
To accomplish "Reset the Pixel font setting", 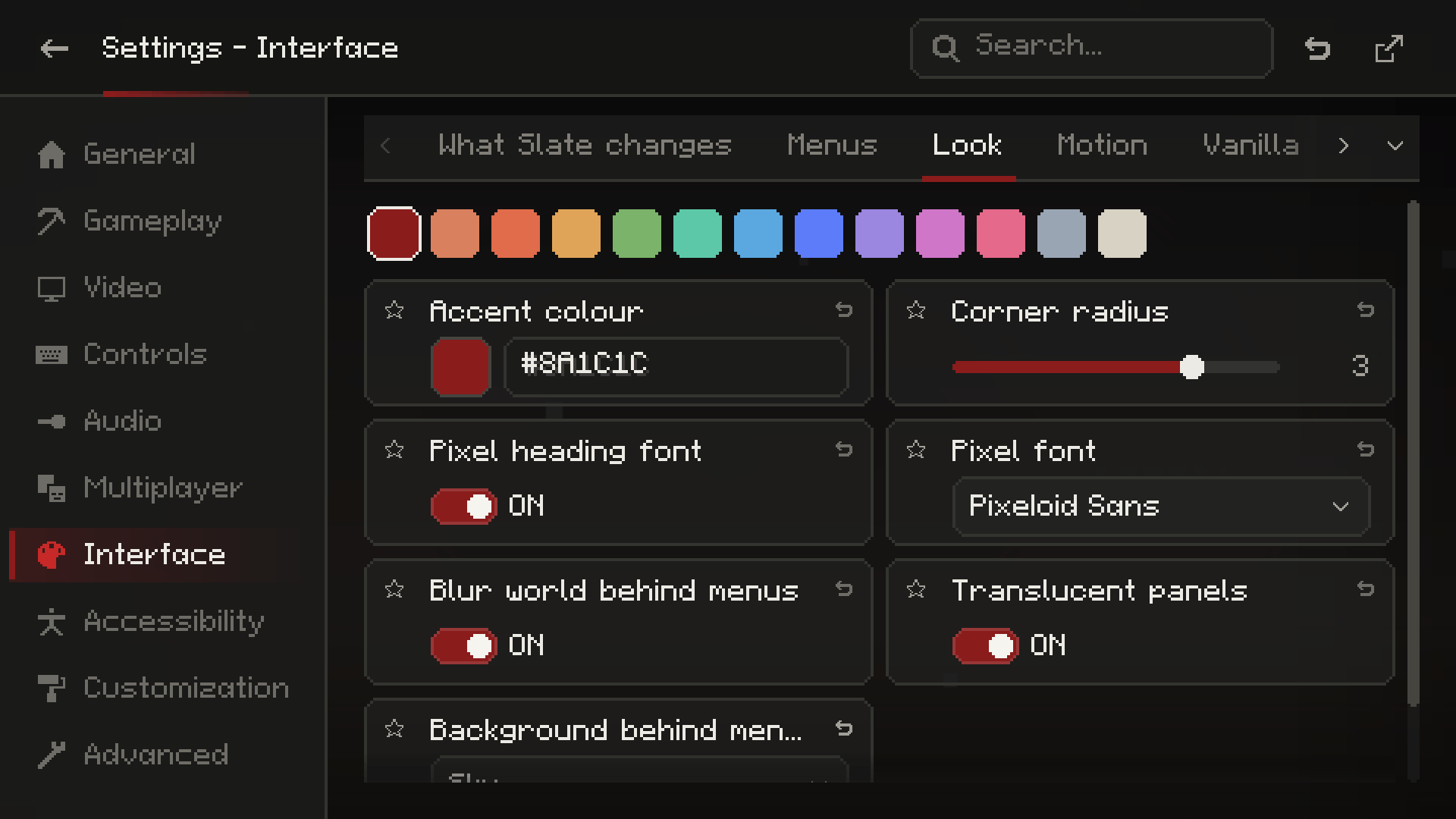I will coord(1366,450).
